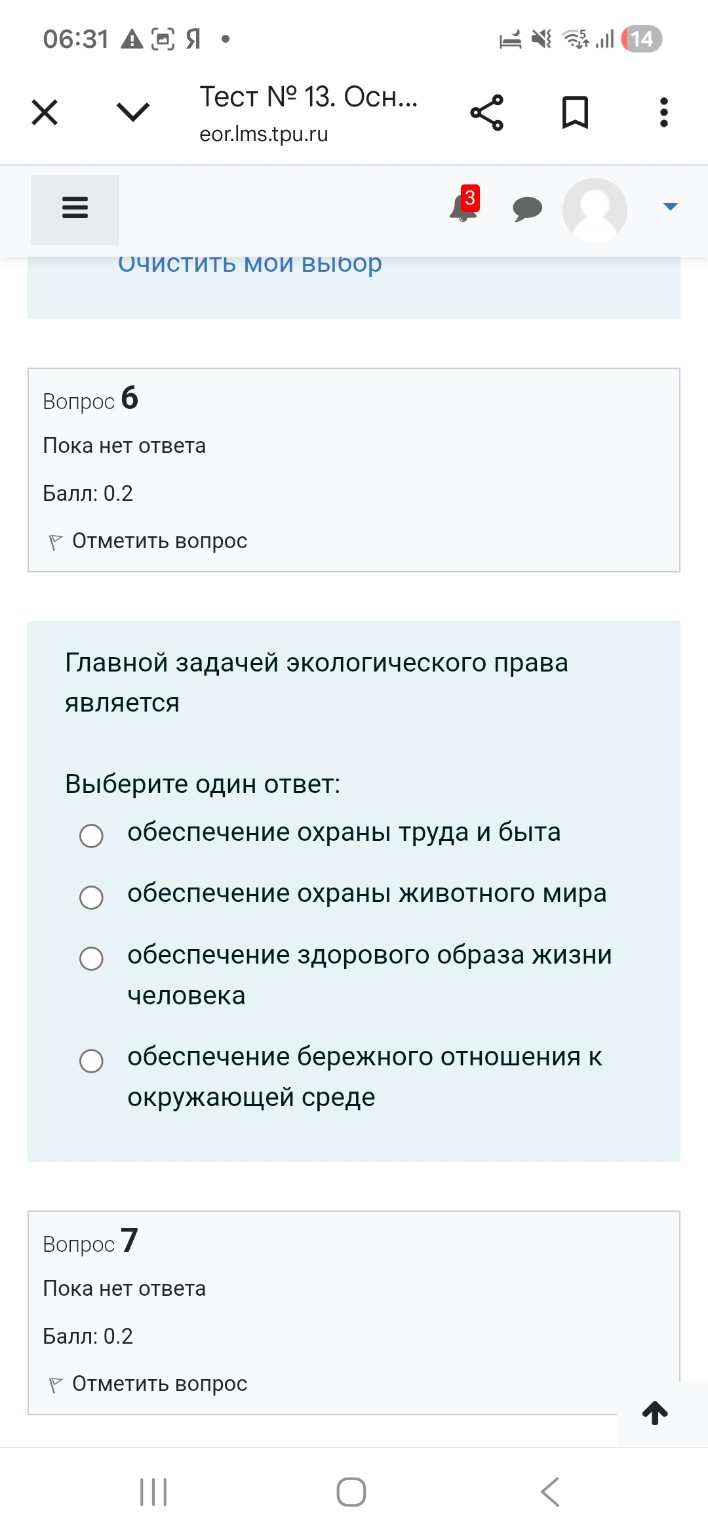Tap the chevron-down next to the close button
The height and width of the screenshot is (1536, 708).
pyautogui.click(x=131, y=112)
